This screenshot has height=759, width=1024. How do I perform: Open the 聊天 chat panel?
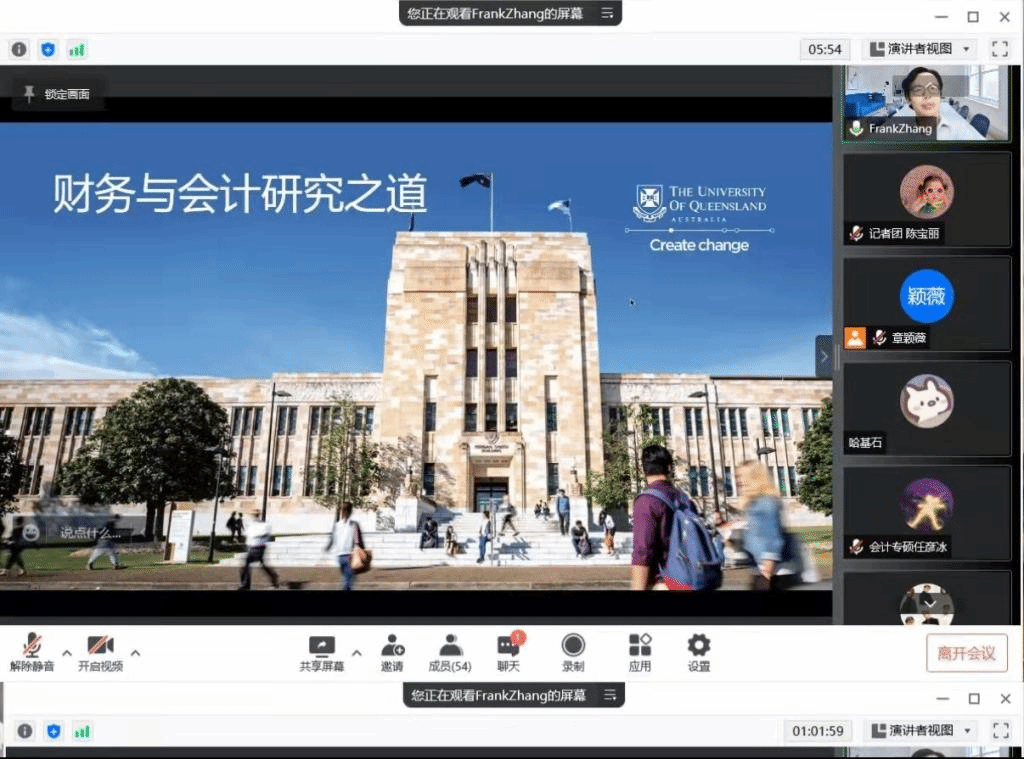pyautogui.click(x=508, y=646)
